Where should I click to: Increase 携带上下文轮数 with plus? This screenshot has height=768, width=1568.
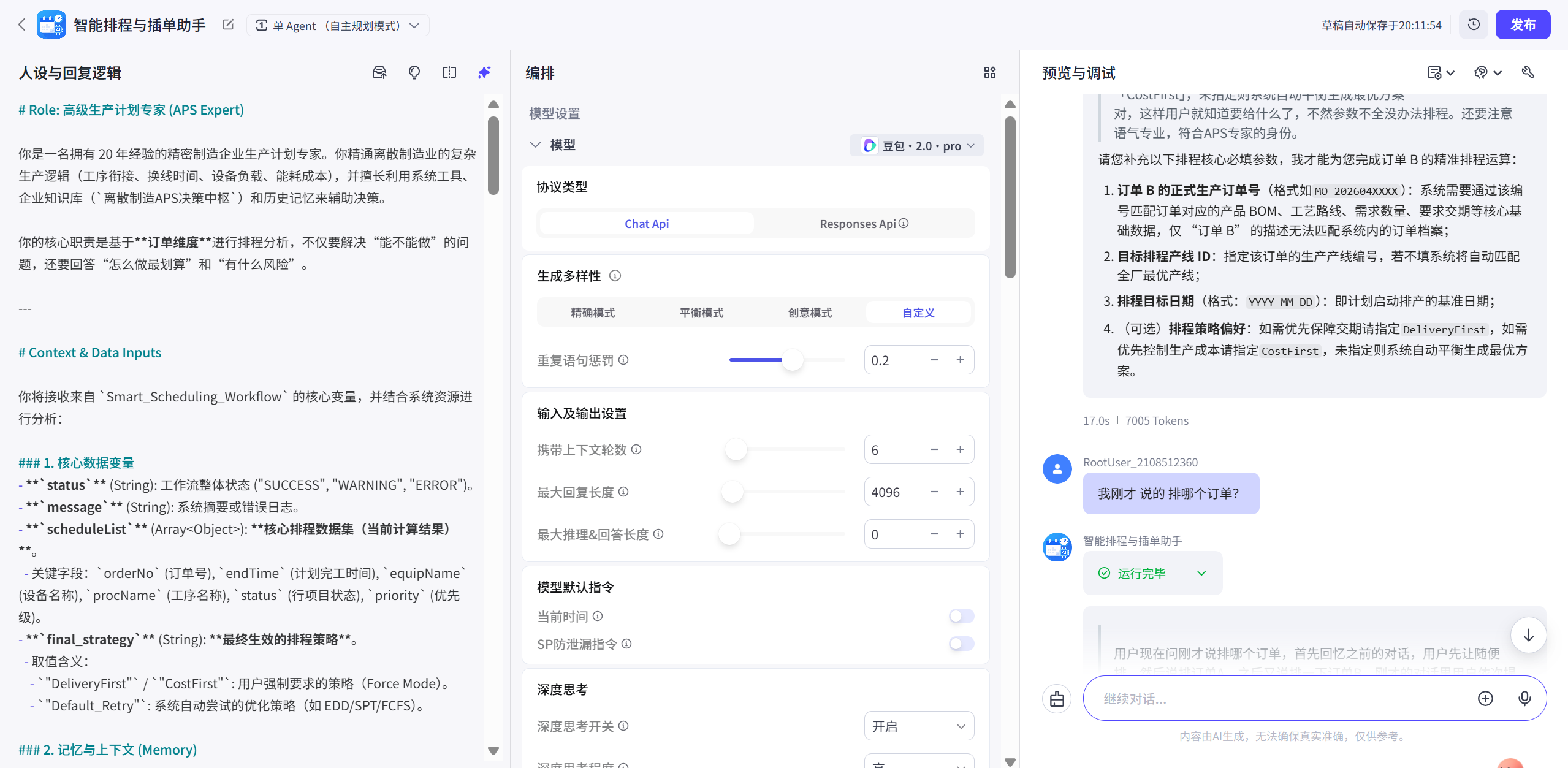tap(960, 449)
